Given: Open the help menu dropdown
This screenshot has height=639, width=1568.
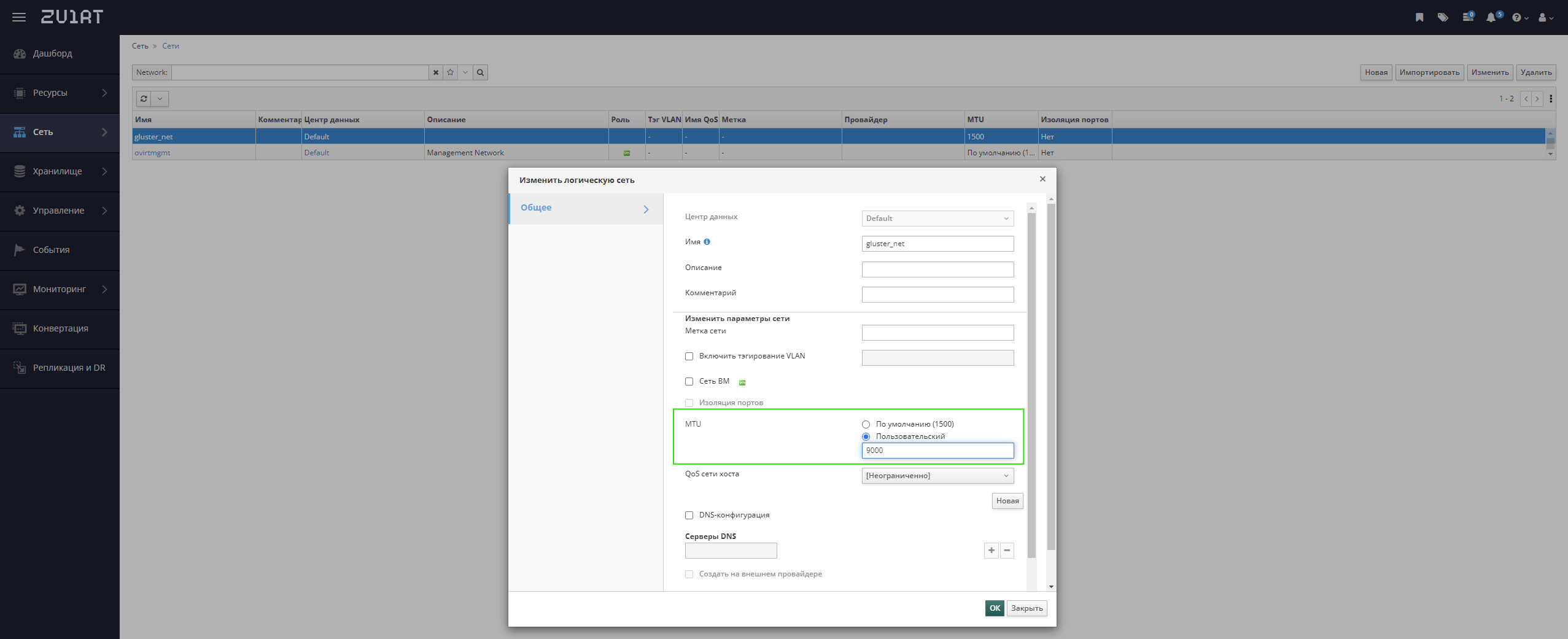Looking at the screenshot, I should (x=1520, y=17).
